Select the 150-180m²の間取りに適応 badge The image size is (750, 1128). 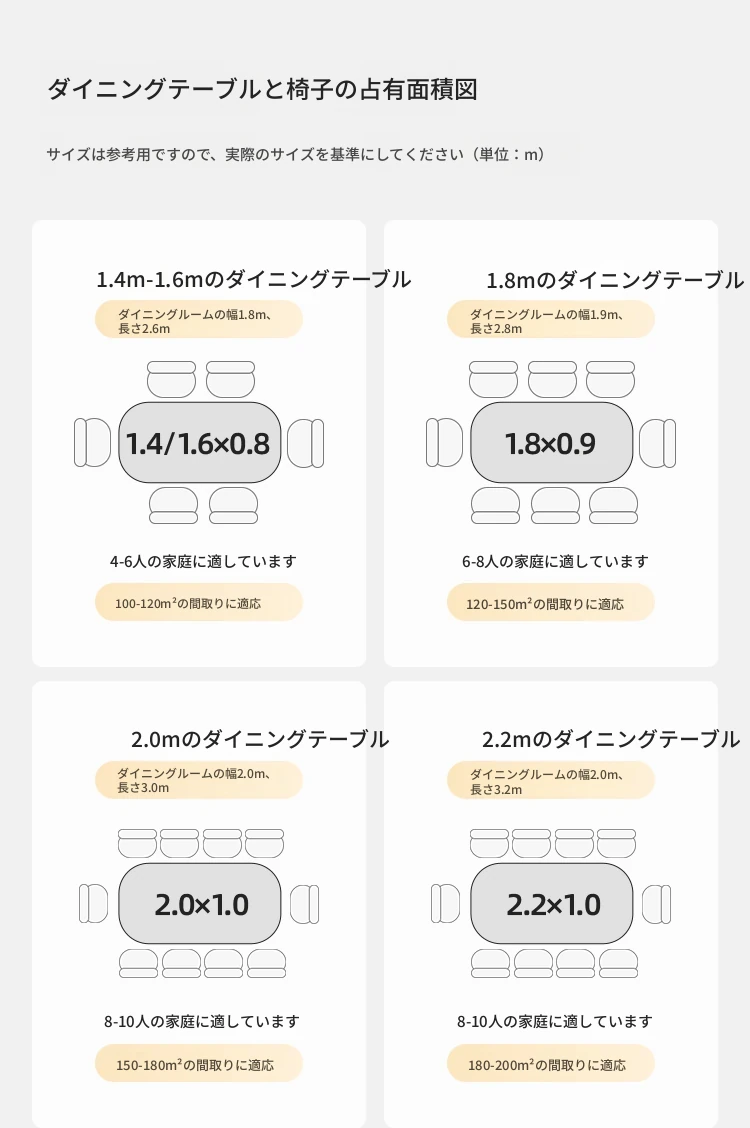pos(199,1064)
